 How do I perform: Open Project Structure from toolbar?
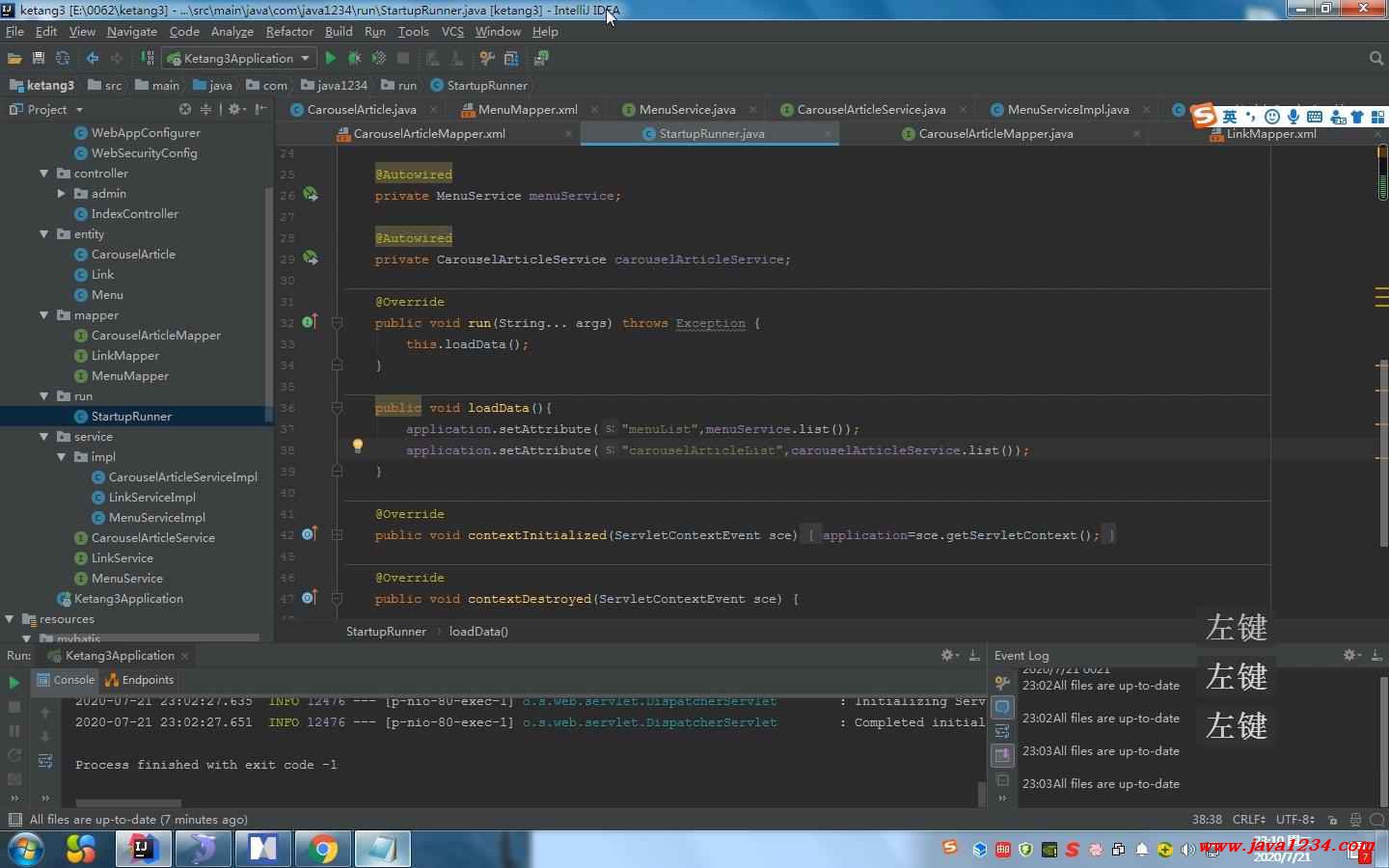coord(511,58)
